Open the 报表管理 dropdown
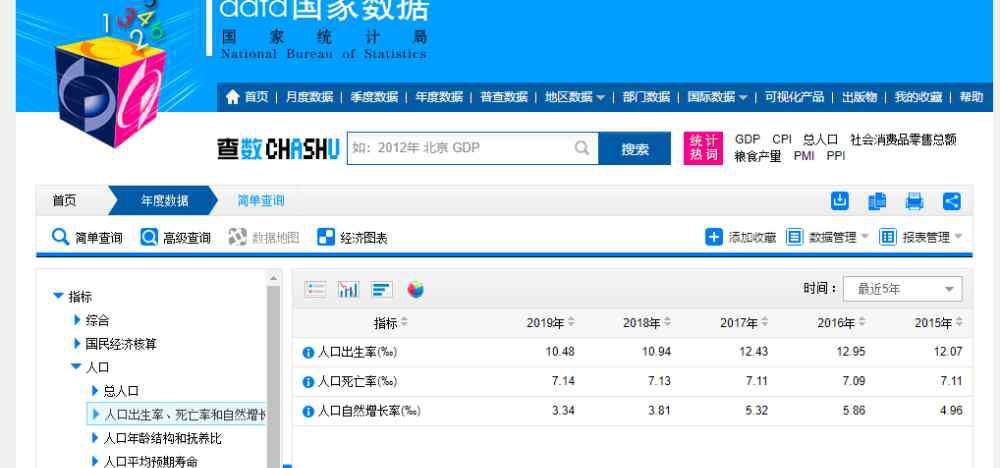This screenshot has height=468, width=1000. coord(921,237)
